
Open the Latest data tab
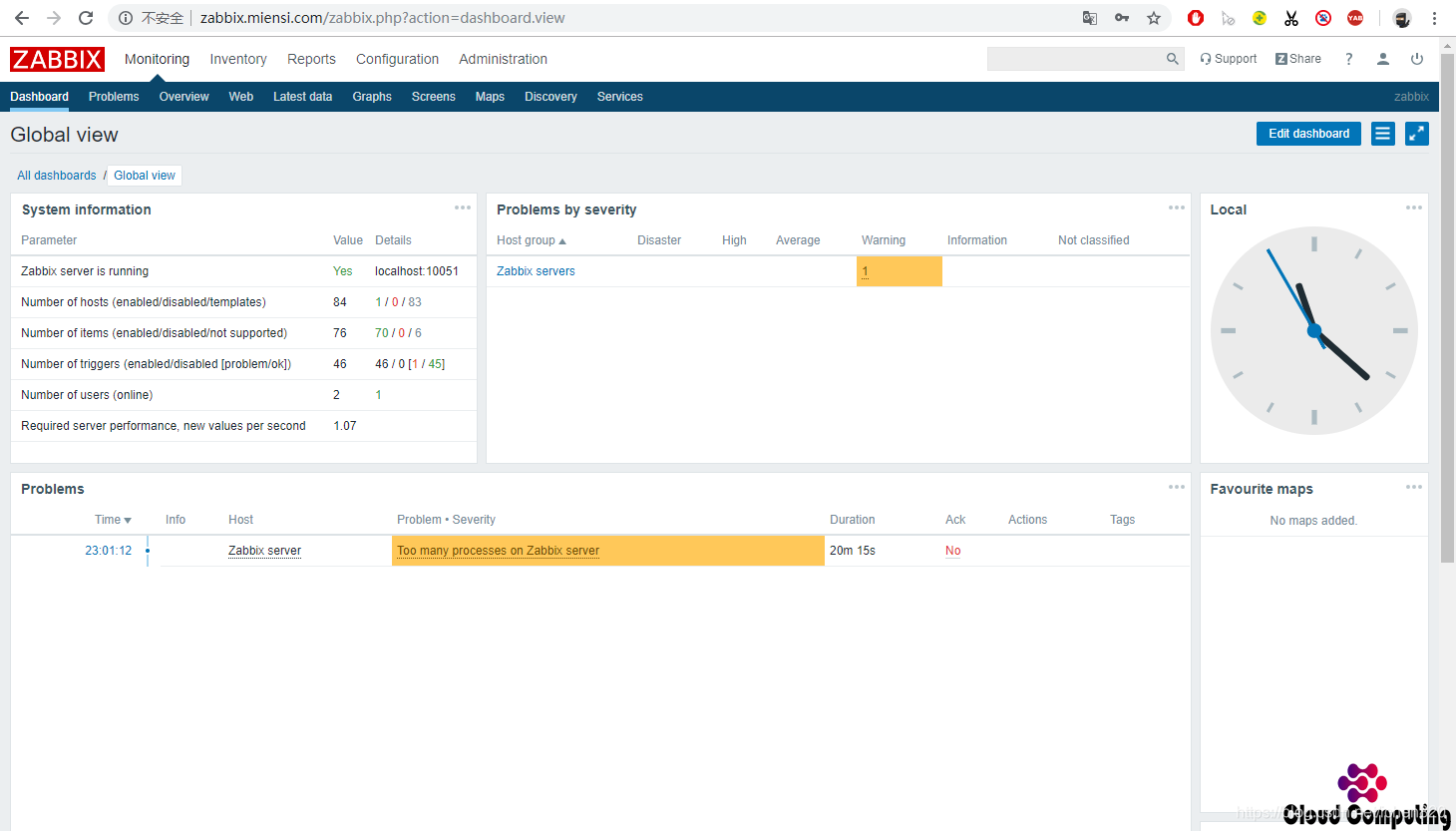click(x=302, y=97)
